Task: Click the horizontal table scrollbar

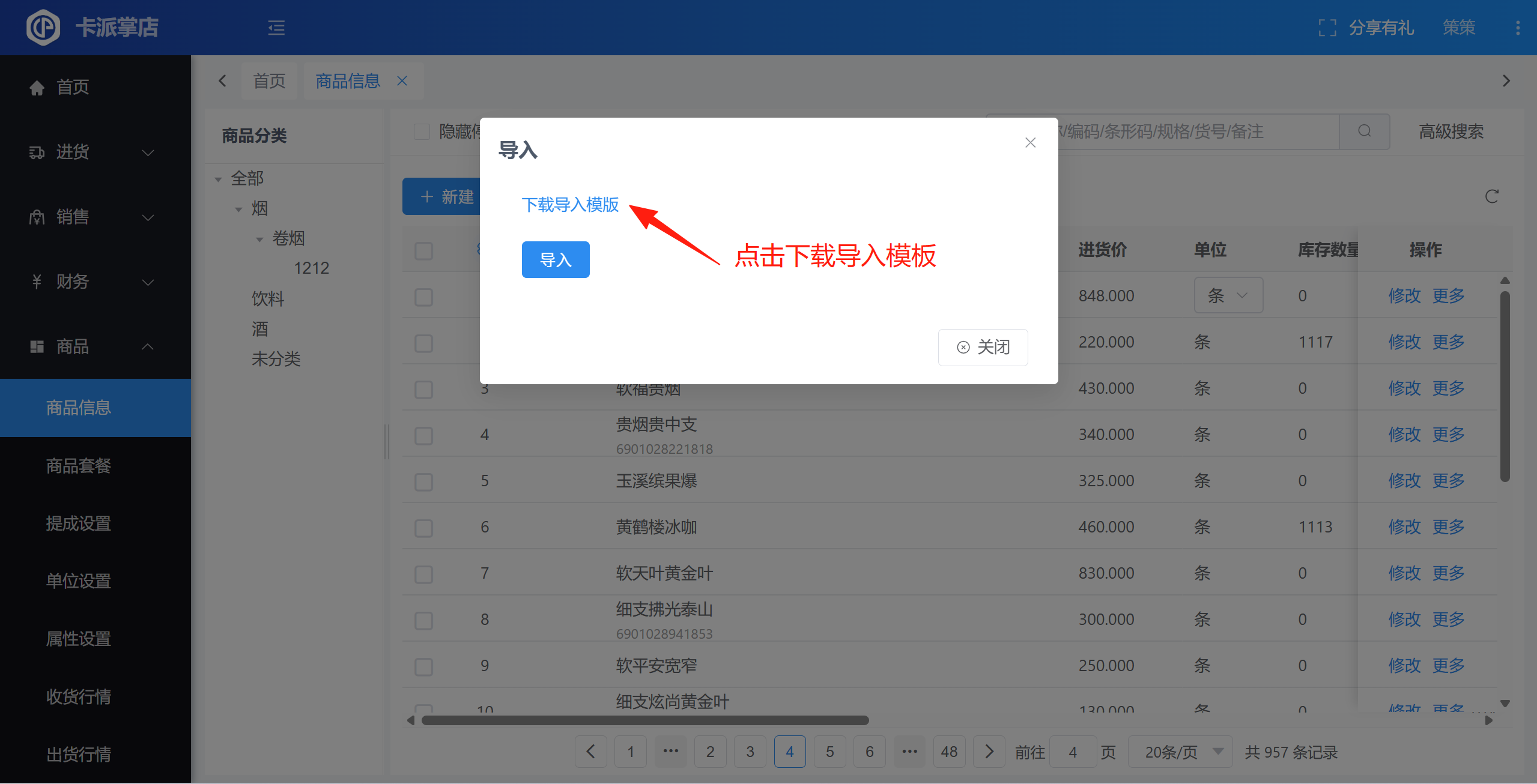Action: tap(644, 720)
